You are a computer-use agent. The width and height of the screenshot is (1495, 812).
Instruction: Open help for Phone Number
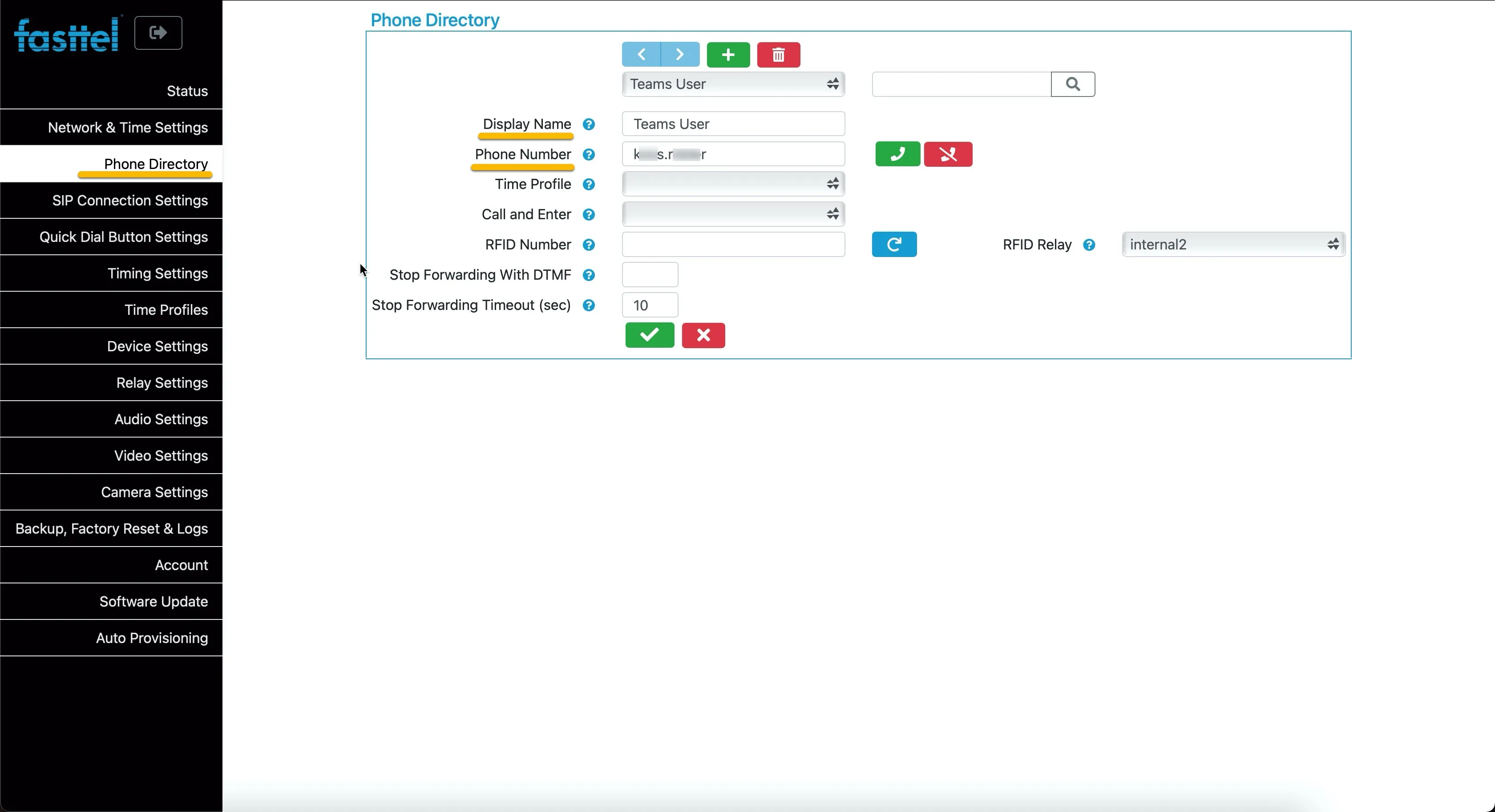pos(589,154)
